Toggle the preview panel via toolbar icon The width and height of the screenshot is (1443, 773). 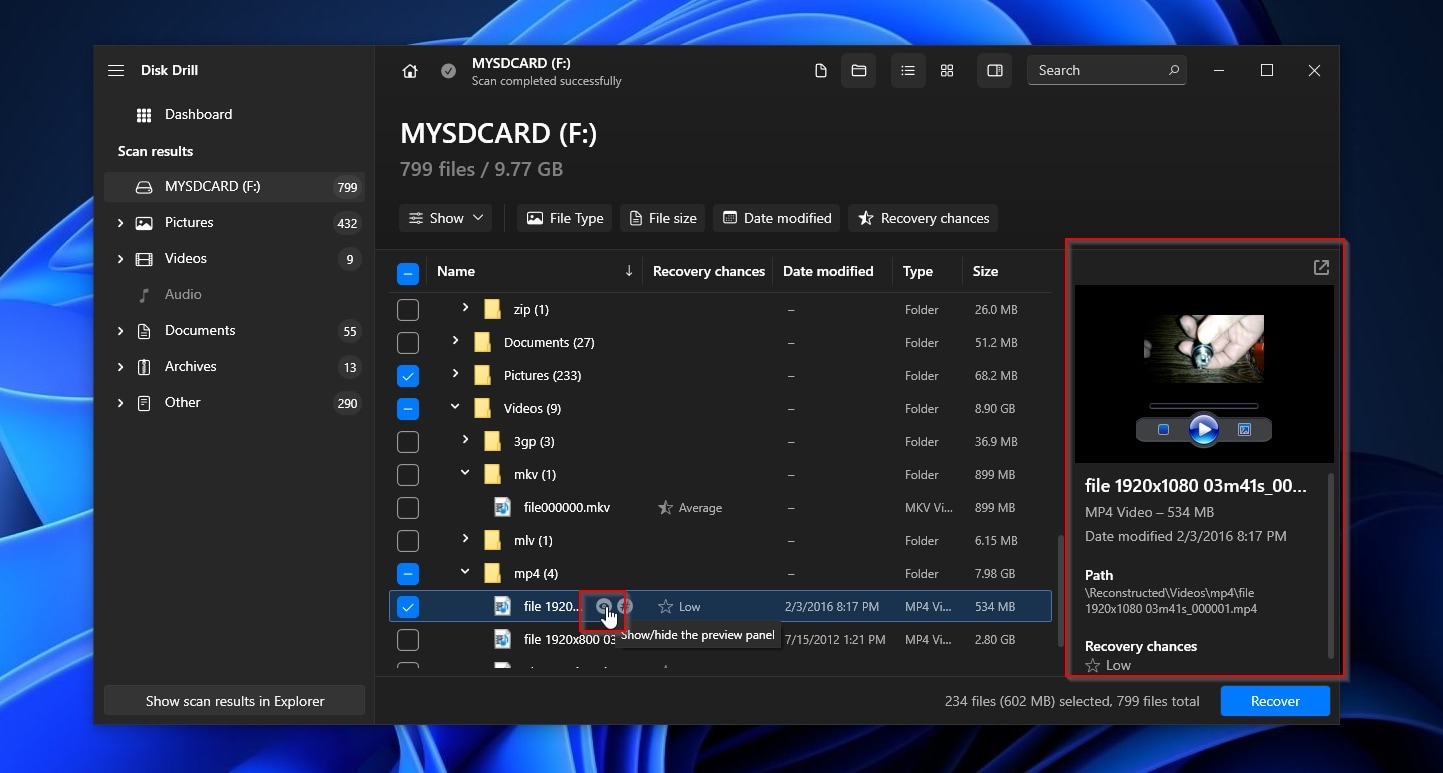994,70
